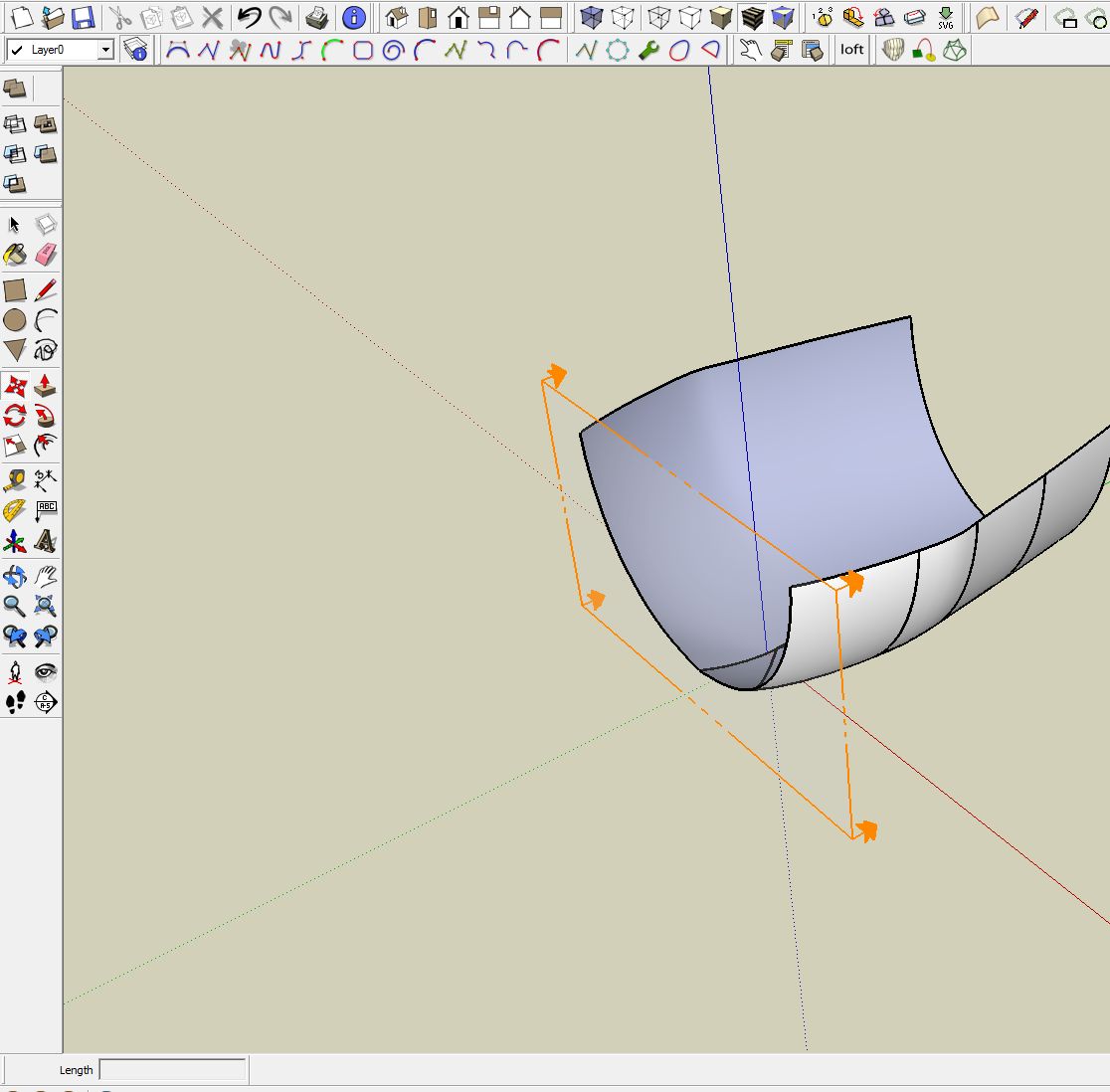Enable Shaded With Textures style
Image resolution: width=1110 pixels, height=1092 pixels.
coord(753,18)
